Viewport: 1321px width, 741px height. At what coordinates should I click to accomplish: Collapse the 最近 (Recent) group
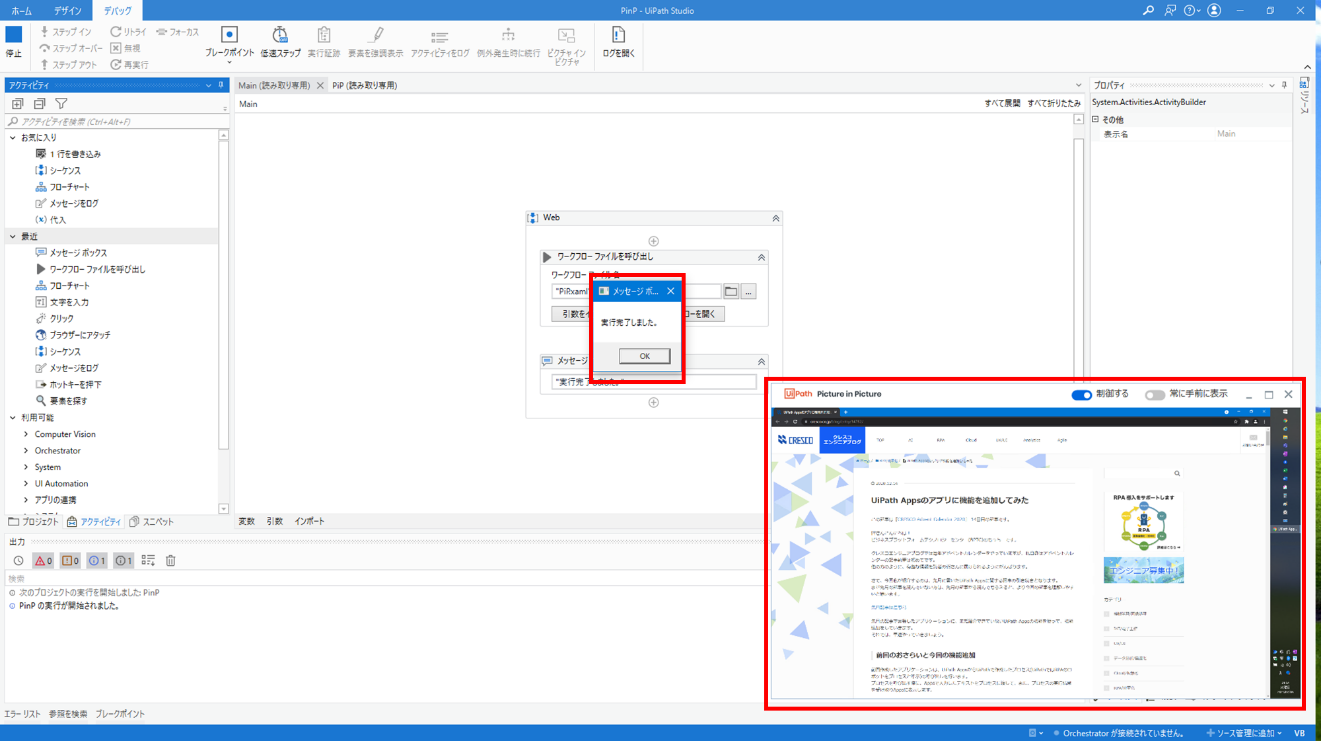click(13, 237)
